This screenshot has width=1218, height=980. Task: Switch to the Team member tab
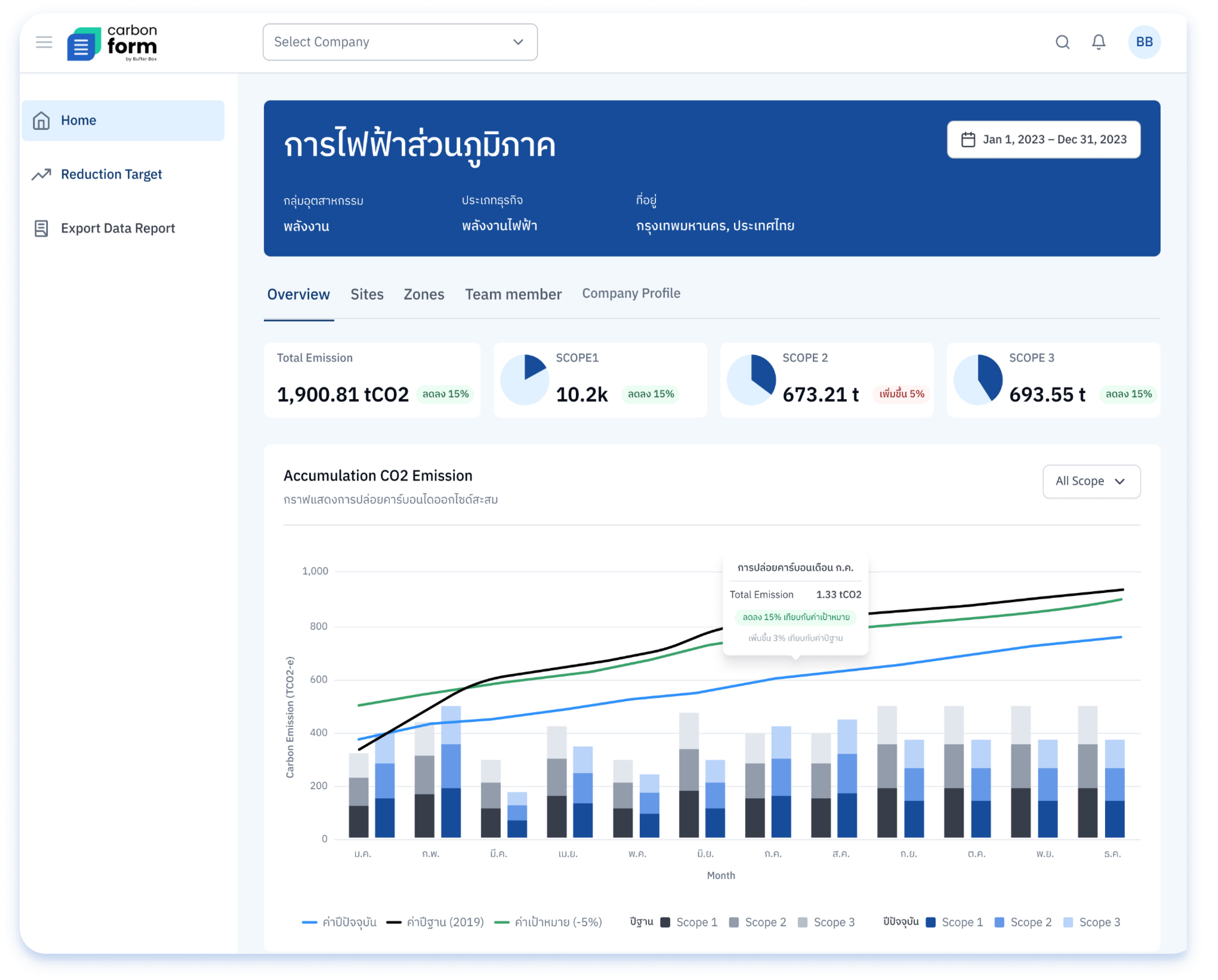click(x=513, y=294)
